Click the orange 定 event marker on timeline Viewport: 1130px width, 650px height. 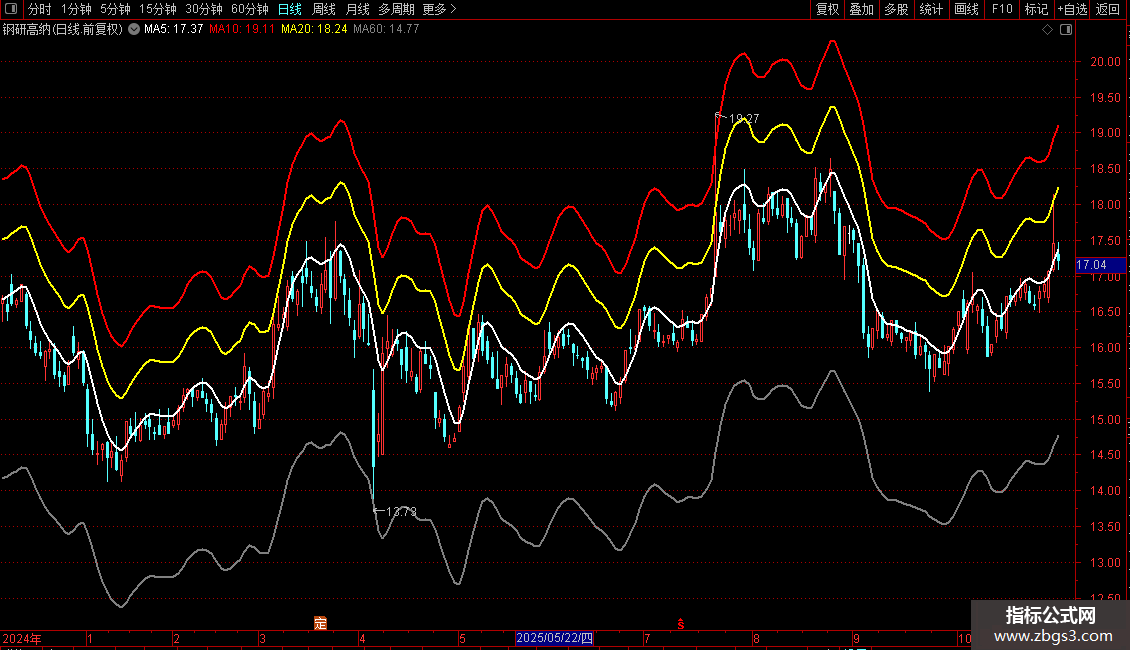pos(321,623)
